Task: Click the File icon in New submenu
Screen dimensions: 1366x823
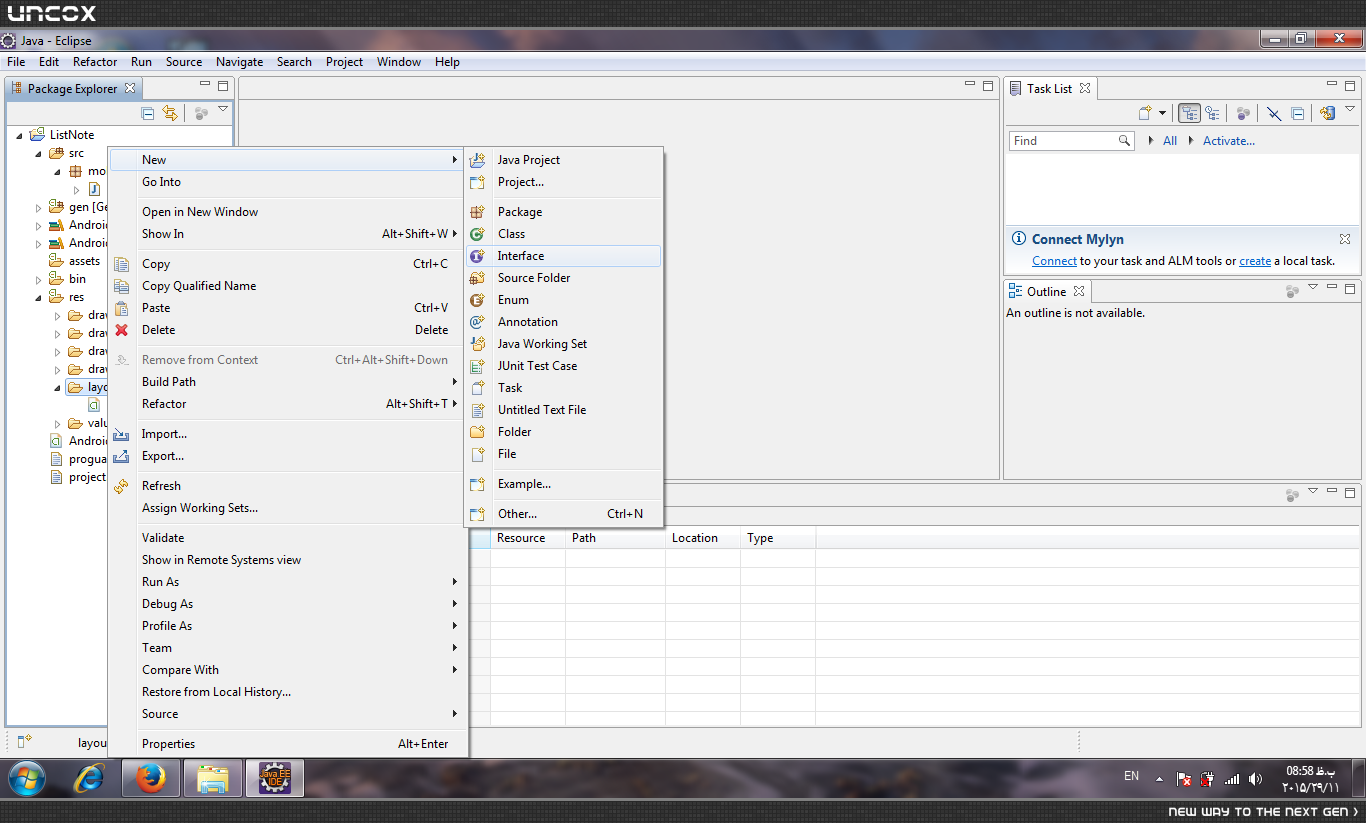Action: pos(478,454)
